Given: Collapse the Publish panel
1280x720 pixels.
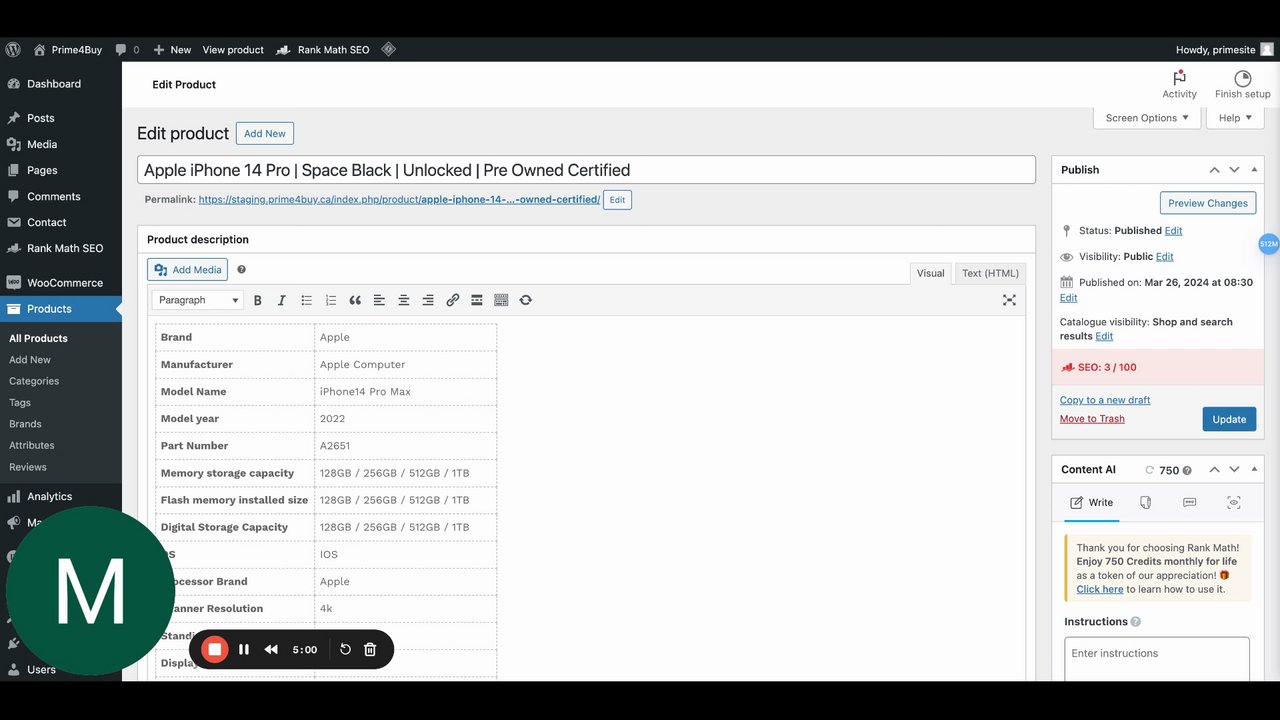Looking at the screenshot, I should click(x=1254, y=170).
